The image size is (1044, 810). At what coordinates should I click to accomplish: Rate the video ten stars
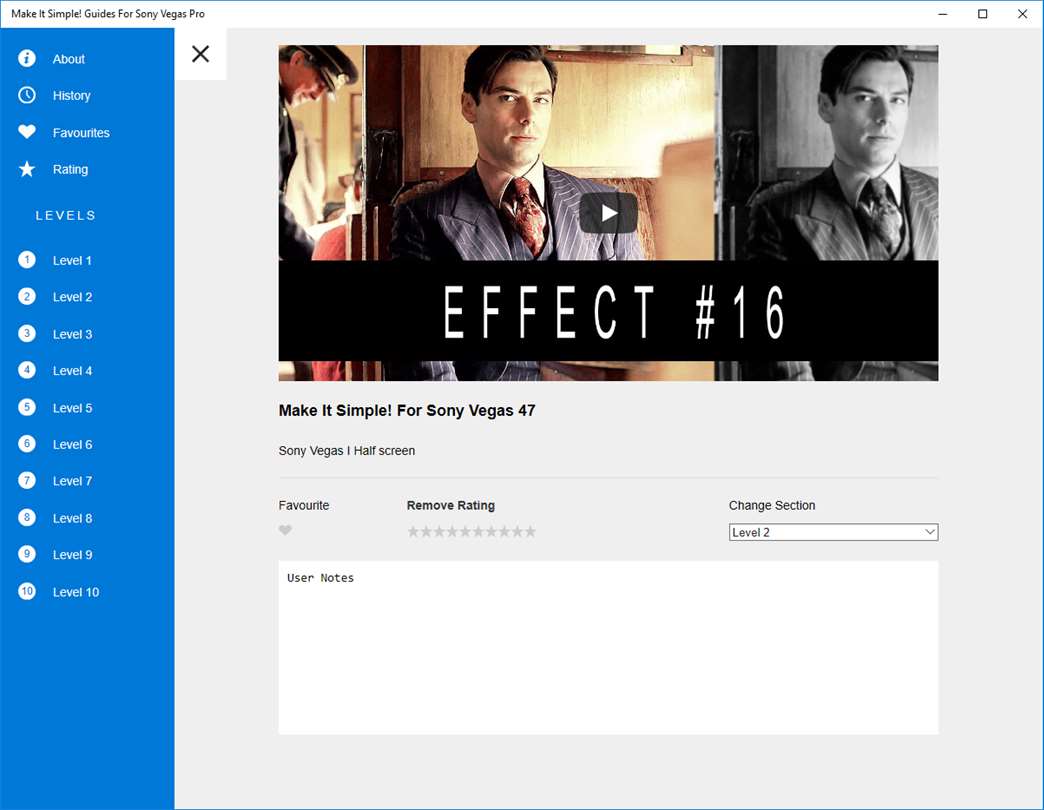[x=530, y=532]
